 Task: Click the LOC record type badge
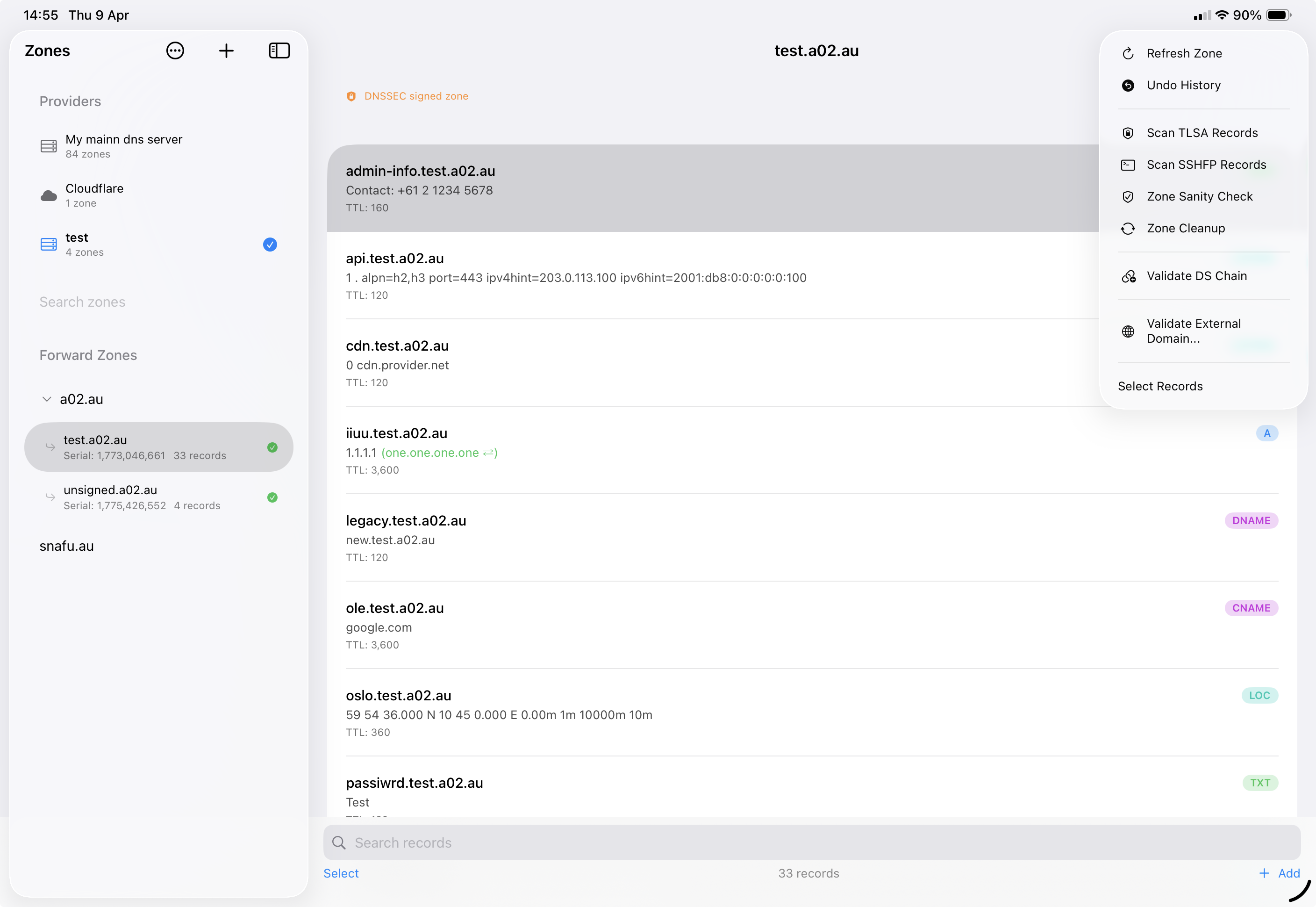(x=1259, y=696)
